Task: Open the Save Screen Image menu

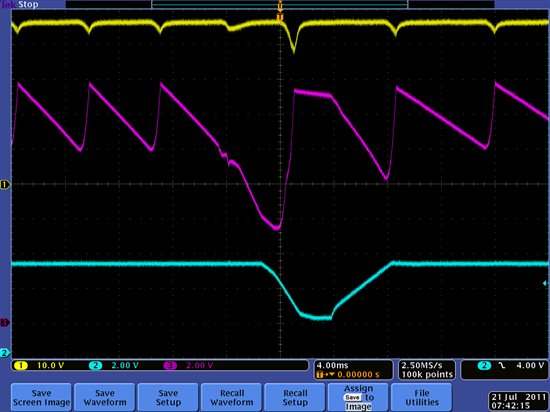Action: 41,398
